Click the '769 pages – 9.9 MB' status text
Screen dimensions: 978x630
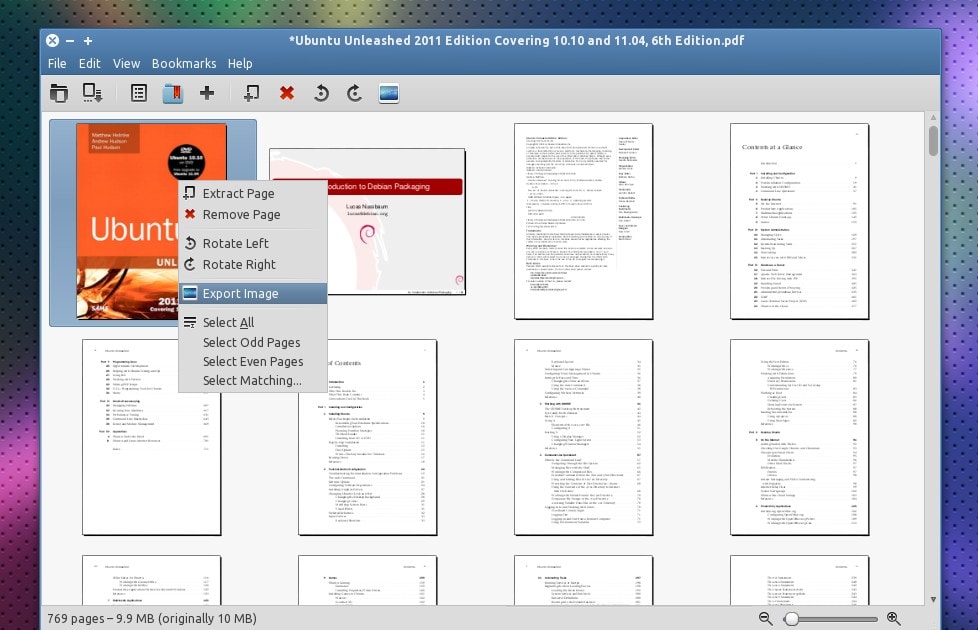point(152,618)
